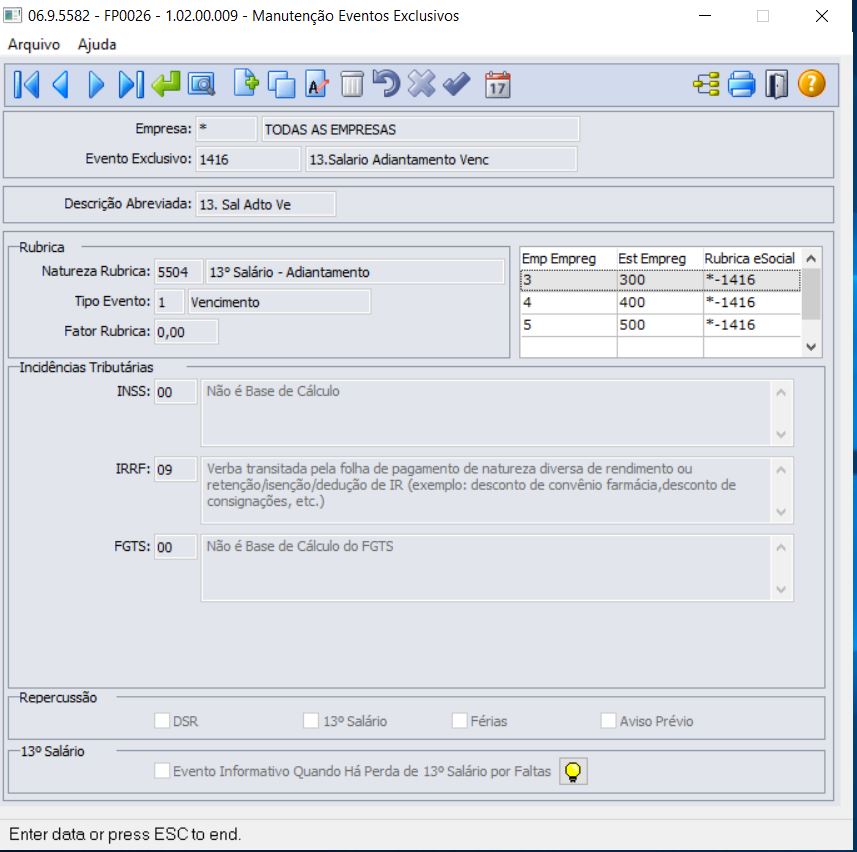Open help with orange question mark
The height and width of the screenshot is (852, 857).
tap(812, 84)
